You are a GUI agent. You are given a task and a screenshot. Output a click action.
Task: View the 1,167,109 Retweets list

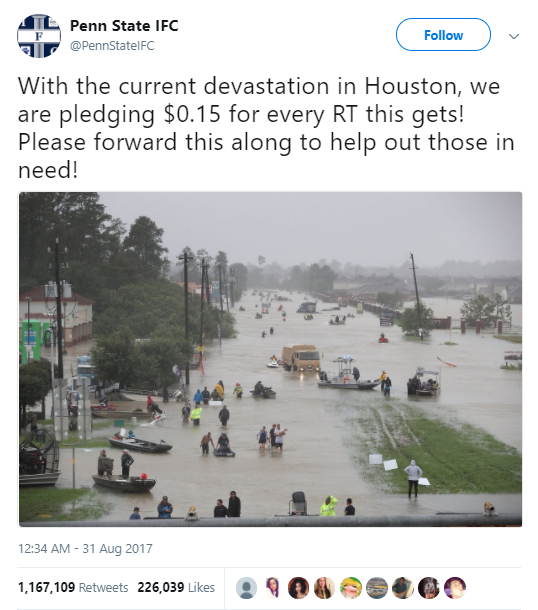[x=73, y=587]
